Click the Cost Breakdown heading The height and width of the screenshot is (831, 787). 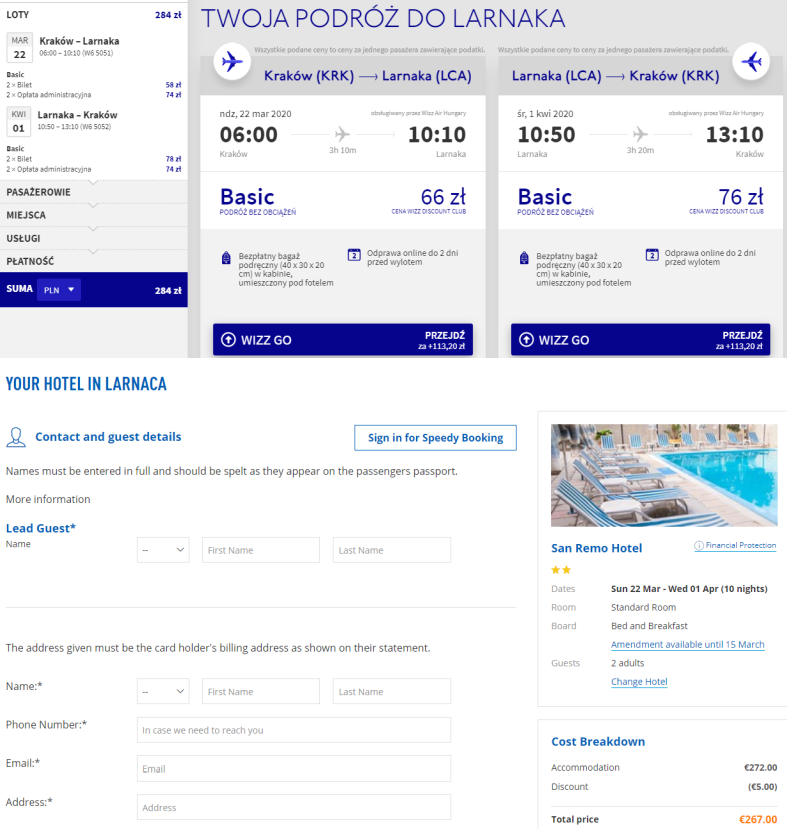pos(598,741)
